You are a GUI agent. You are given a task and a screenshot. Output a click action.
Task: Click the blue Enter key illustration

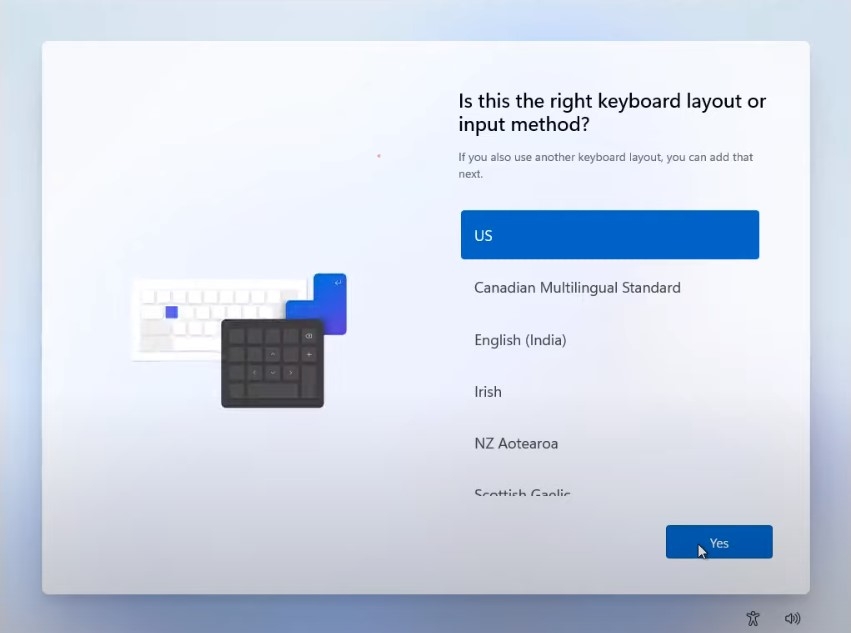[x=330, y=300]
